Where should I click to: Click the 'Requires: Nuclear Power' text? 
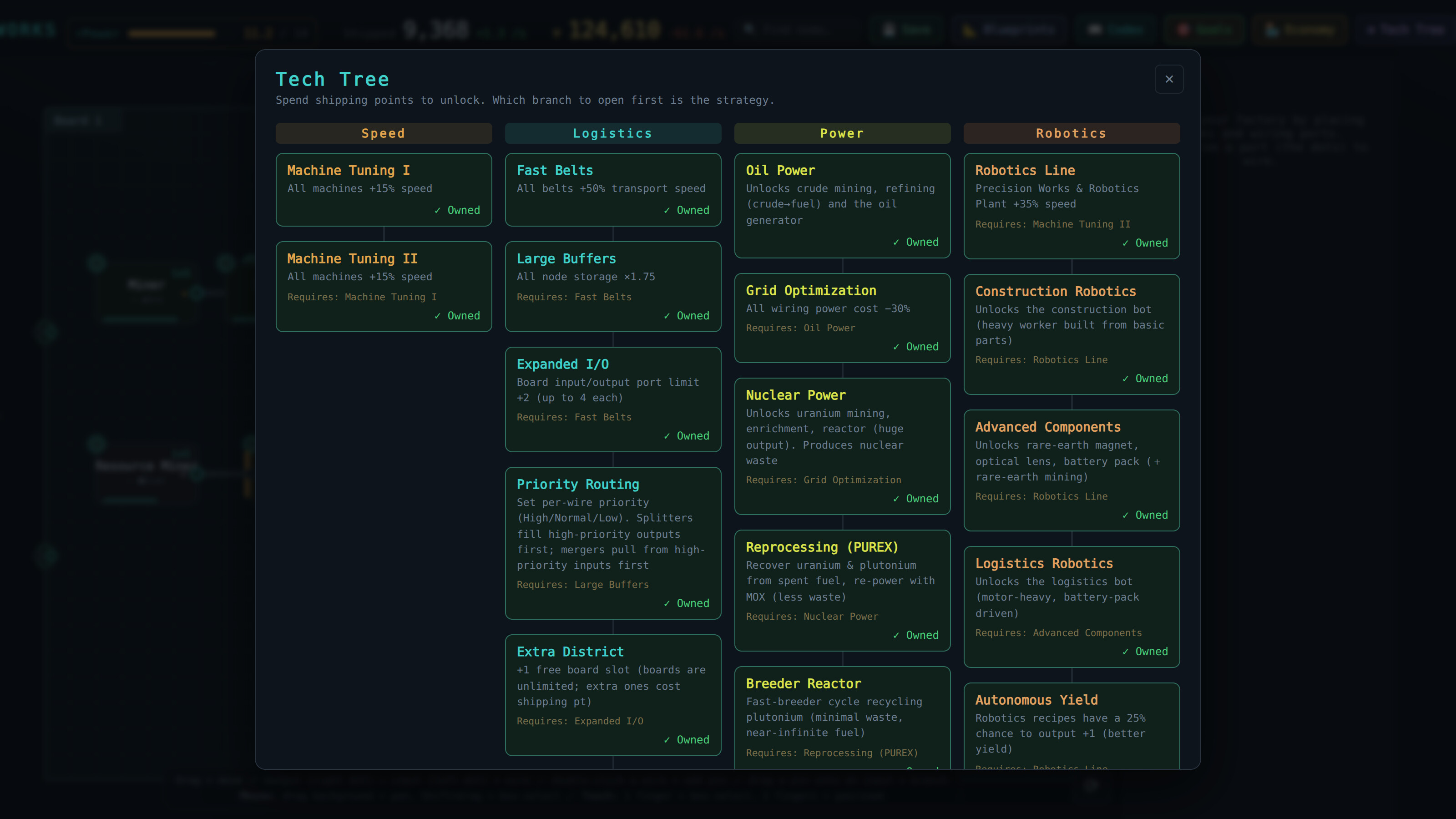[812, 617]
